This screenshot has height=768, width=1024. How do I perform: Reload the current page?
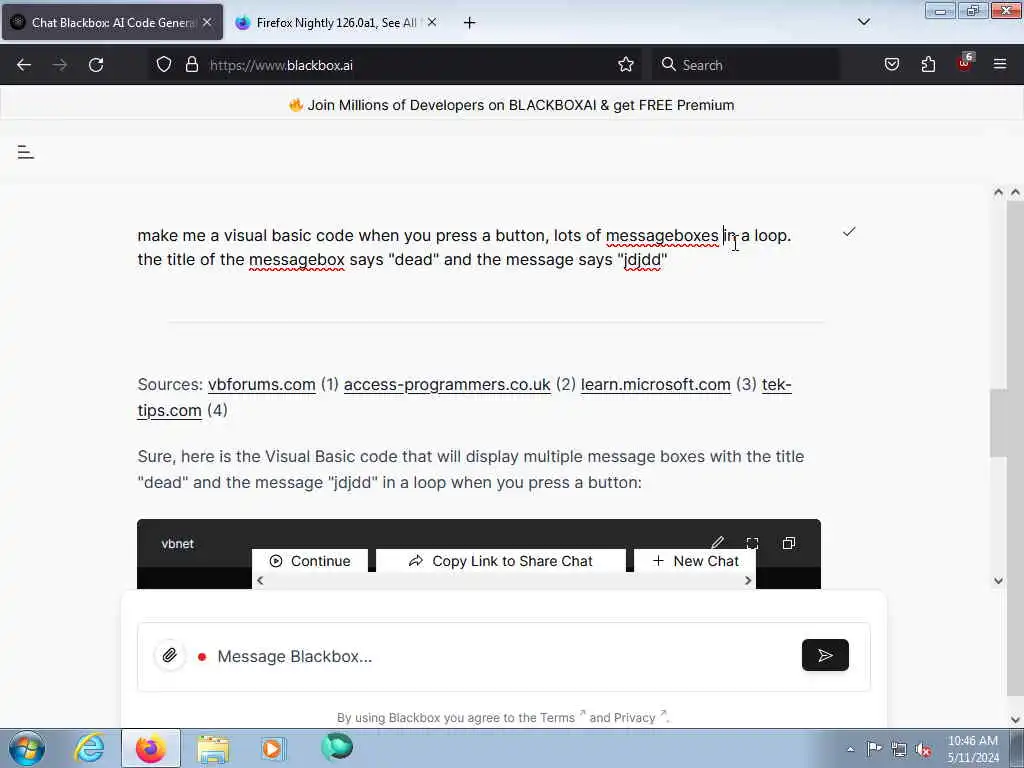[x=96, y=65]
